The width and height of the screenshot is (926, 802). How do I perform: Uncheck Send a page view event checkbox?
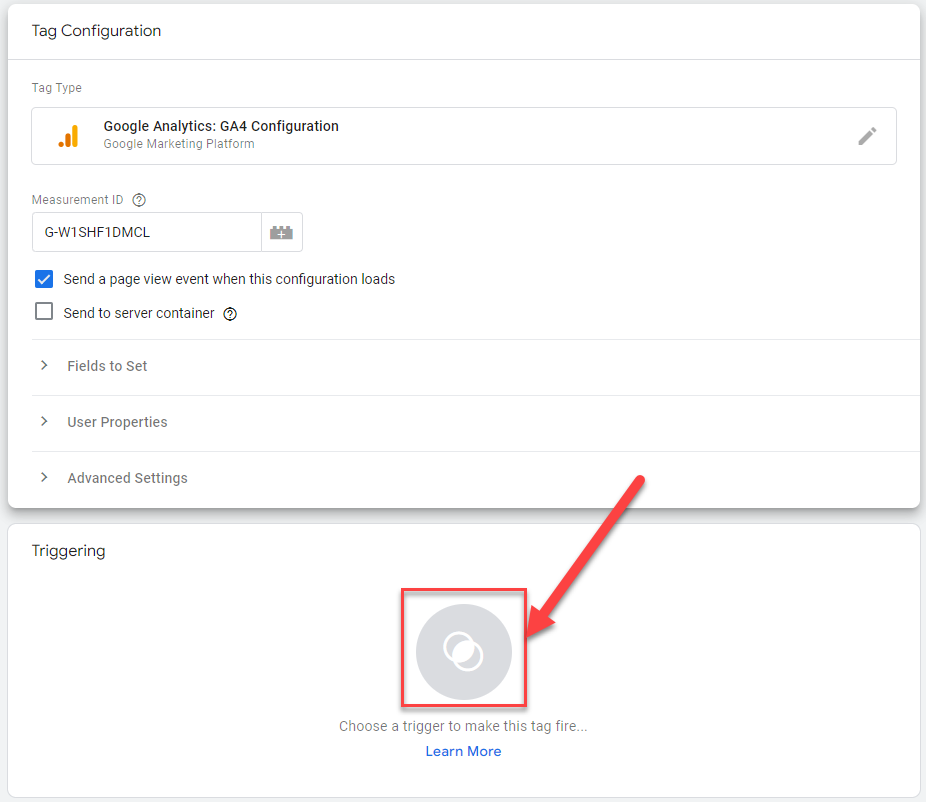click(44, 279)
